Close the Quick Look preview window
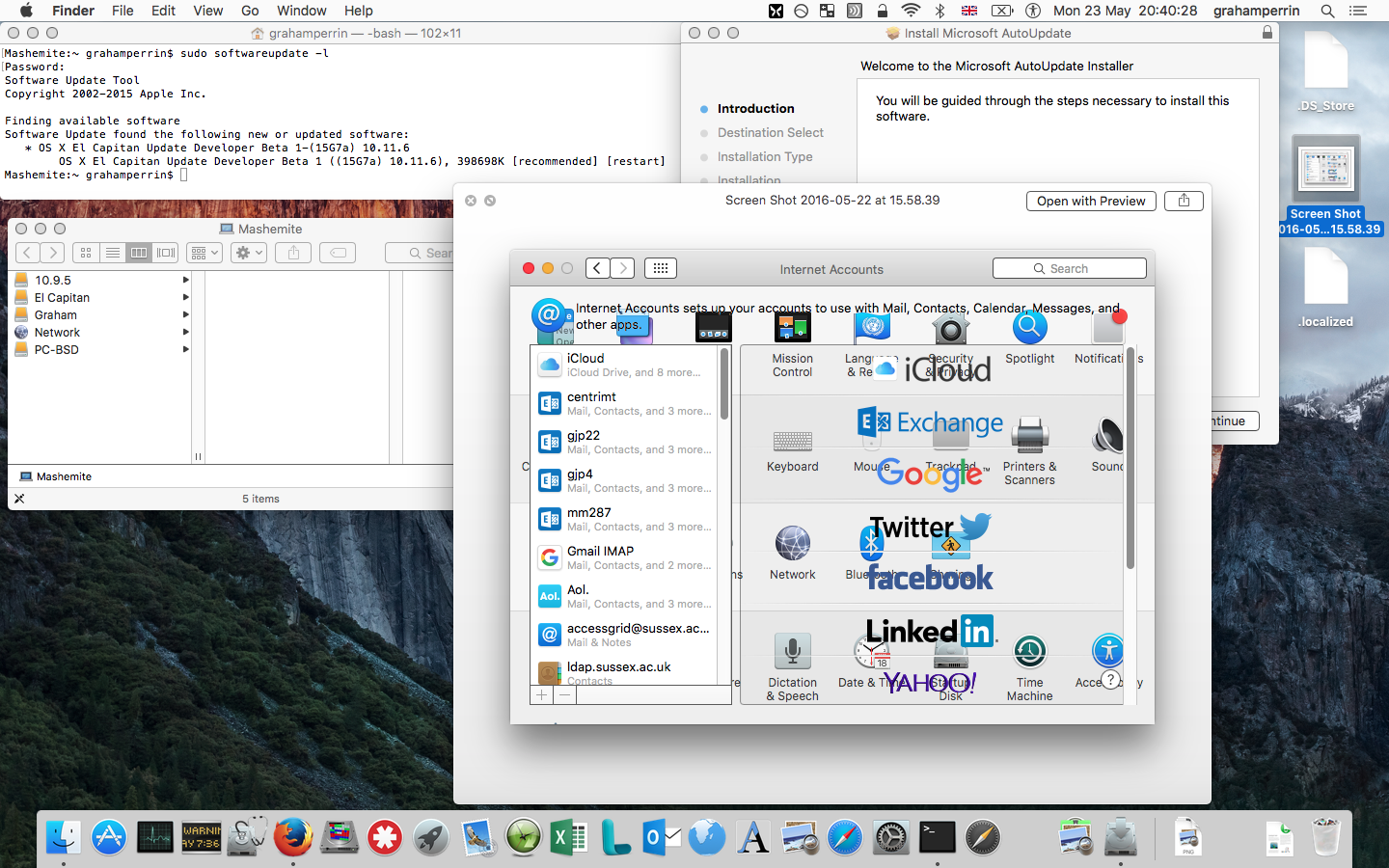The height and width of the screenshot is (868, 1389). pos(471,201)
